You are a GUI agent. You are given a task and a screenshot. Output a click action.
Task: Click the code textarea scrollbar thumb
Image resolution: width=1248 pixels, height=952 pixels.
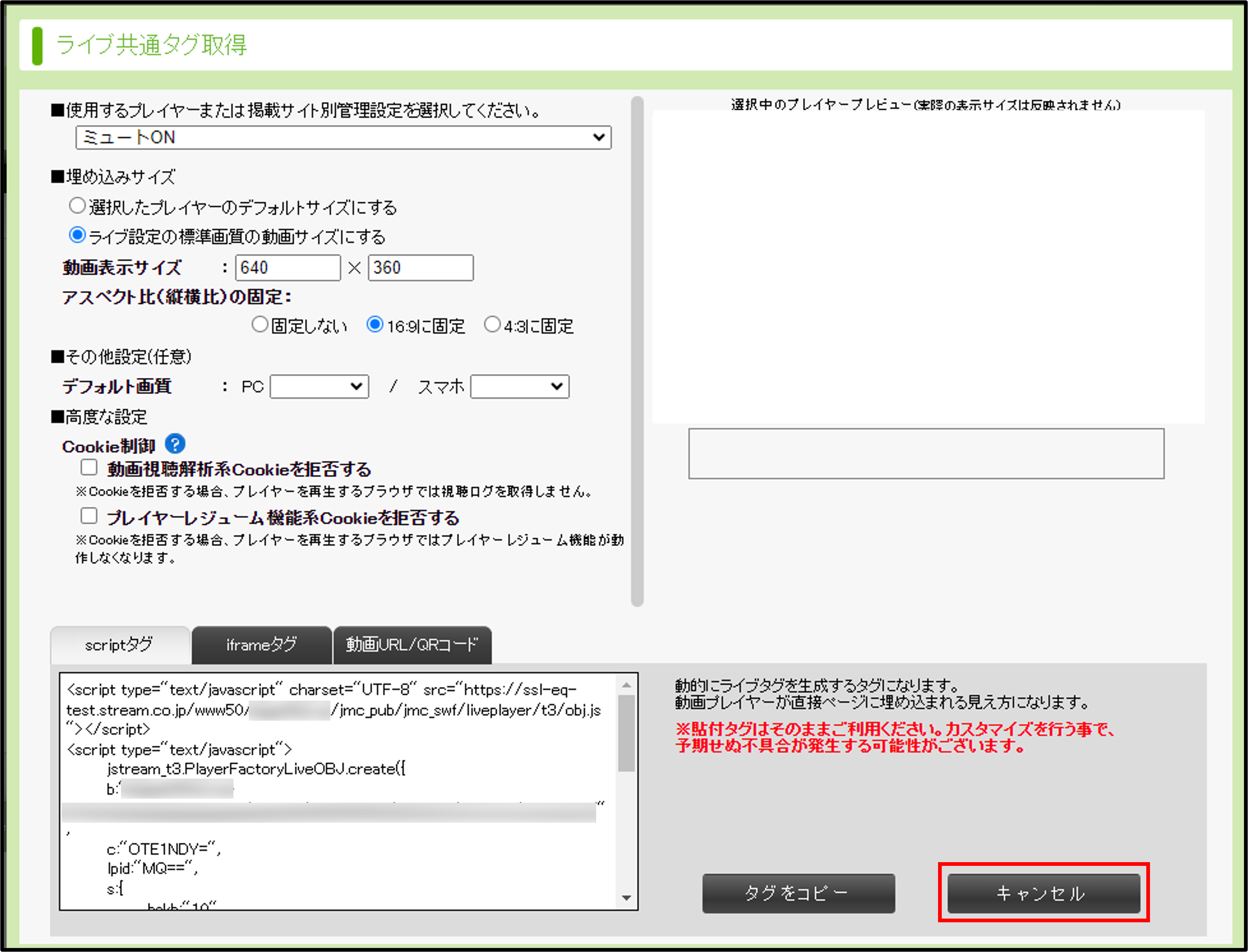pos(627,733)
